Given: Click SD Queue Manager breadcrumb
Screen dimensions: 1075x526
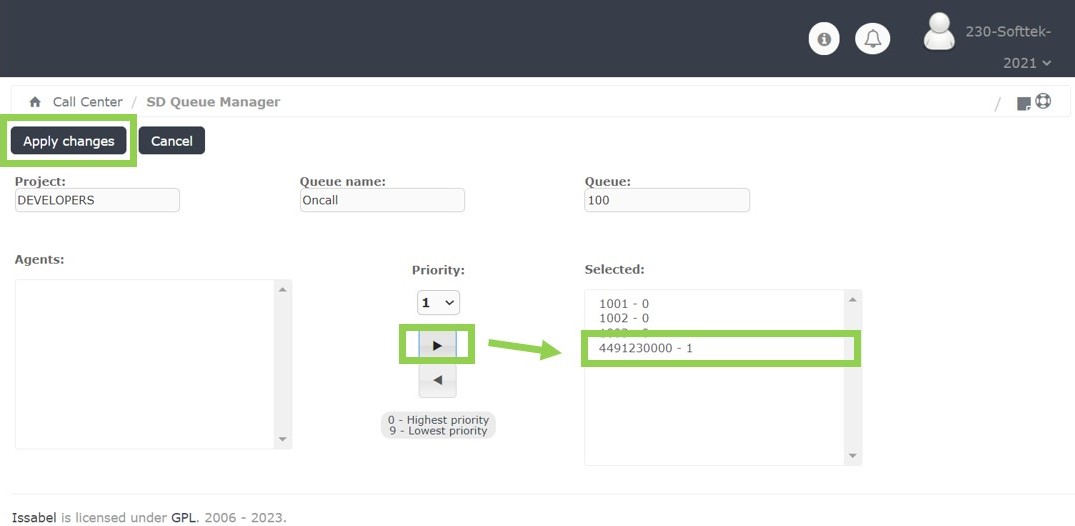Looking at the screenshot, I should [x=213, y=102].
